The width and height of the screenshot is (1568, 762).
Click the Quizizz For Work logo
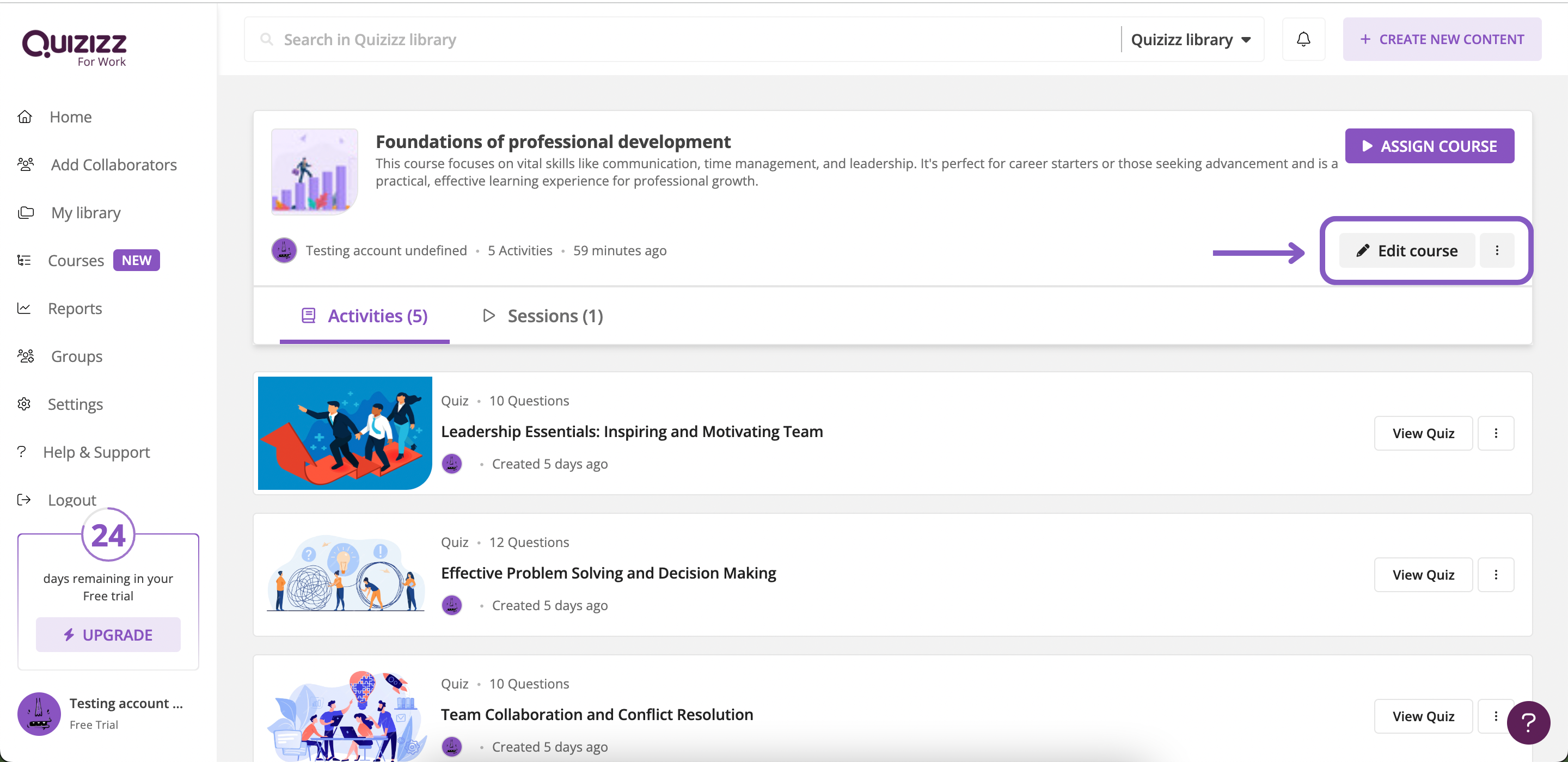[x=74, y=47]
